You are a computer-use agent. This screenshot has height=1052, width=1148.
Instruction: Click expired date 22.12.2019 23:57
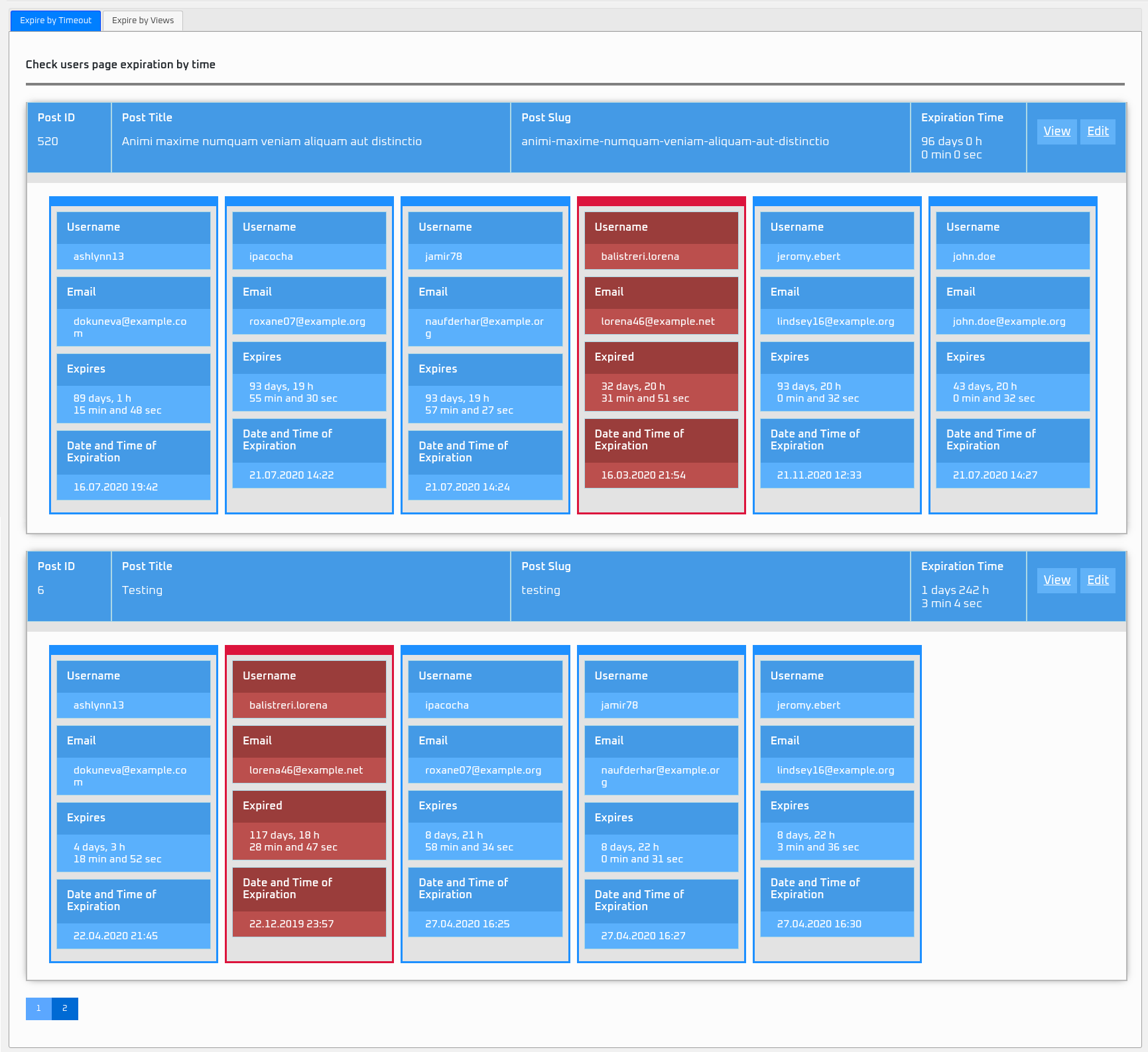[x=291, y=924]
